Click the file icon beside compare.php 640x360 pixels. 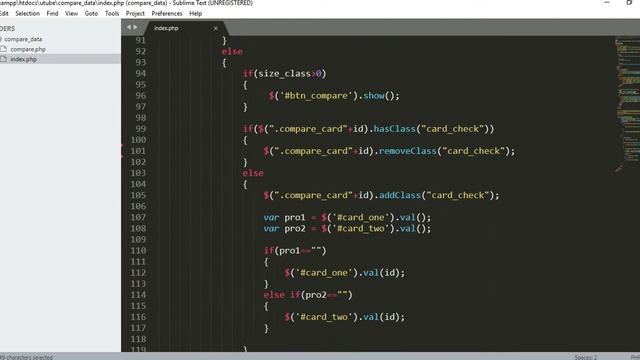(x=4, y=49)
